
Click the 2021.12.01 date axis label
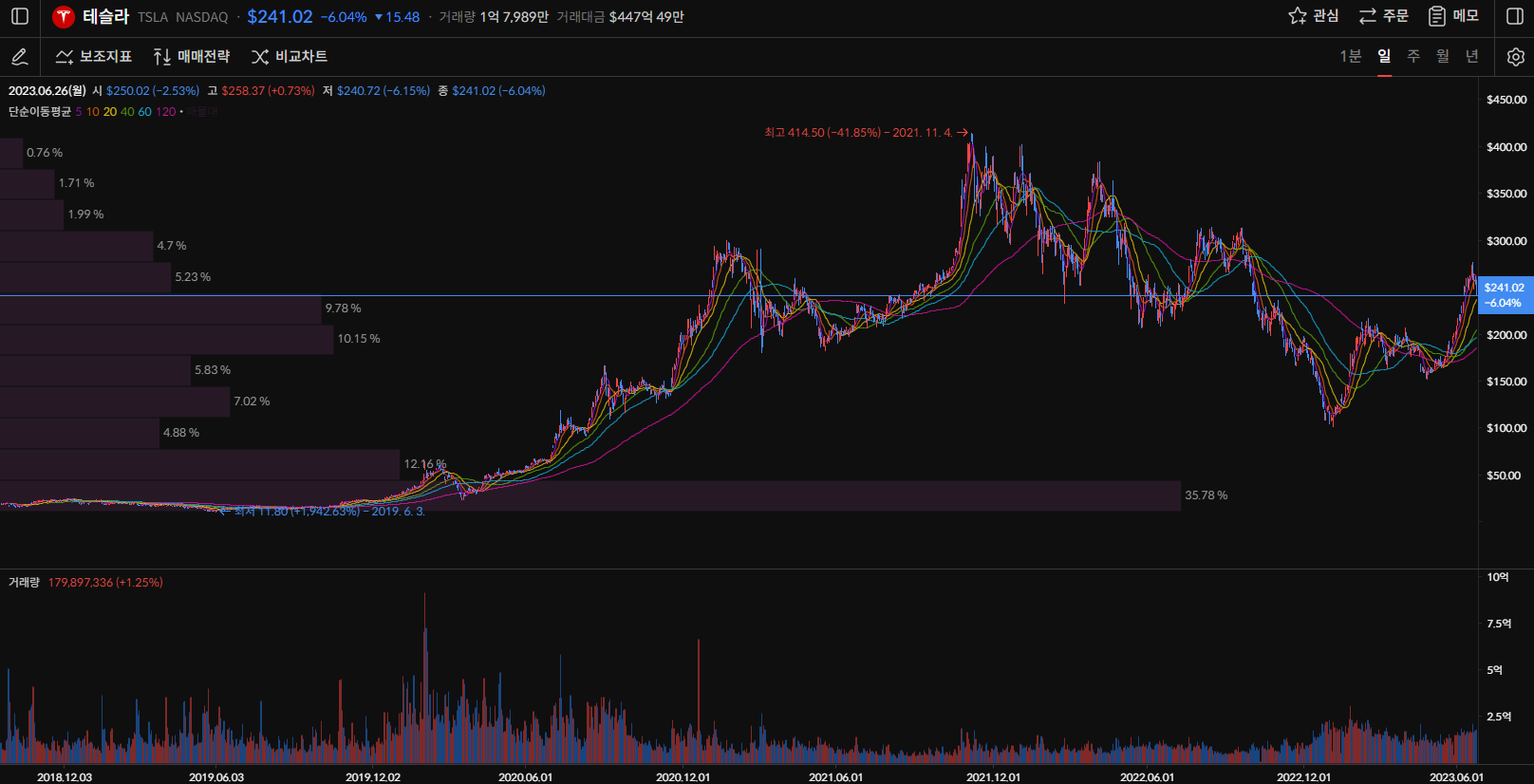click(x=994, y=777)
